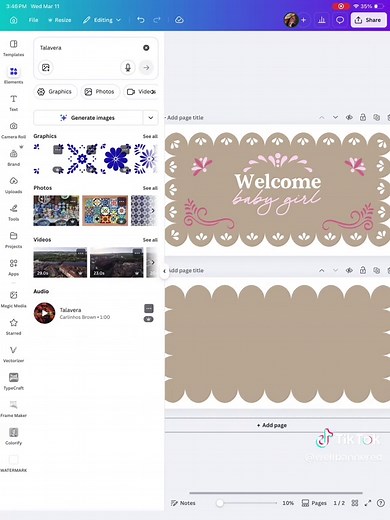Redo the last action
The width and height of the screenshot is (390, 520).
pos(157,20)
